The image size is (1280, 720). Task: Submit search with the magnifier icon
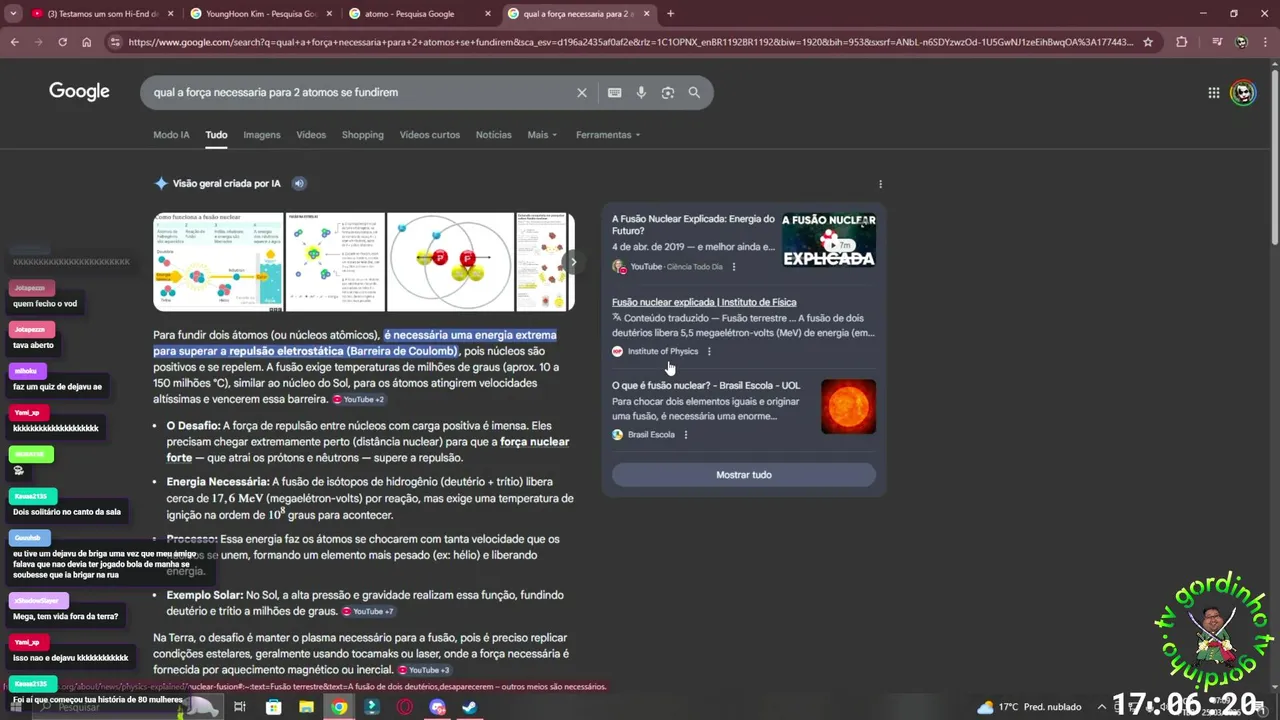tap(694, 92)
